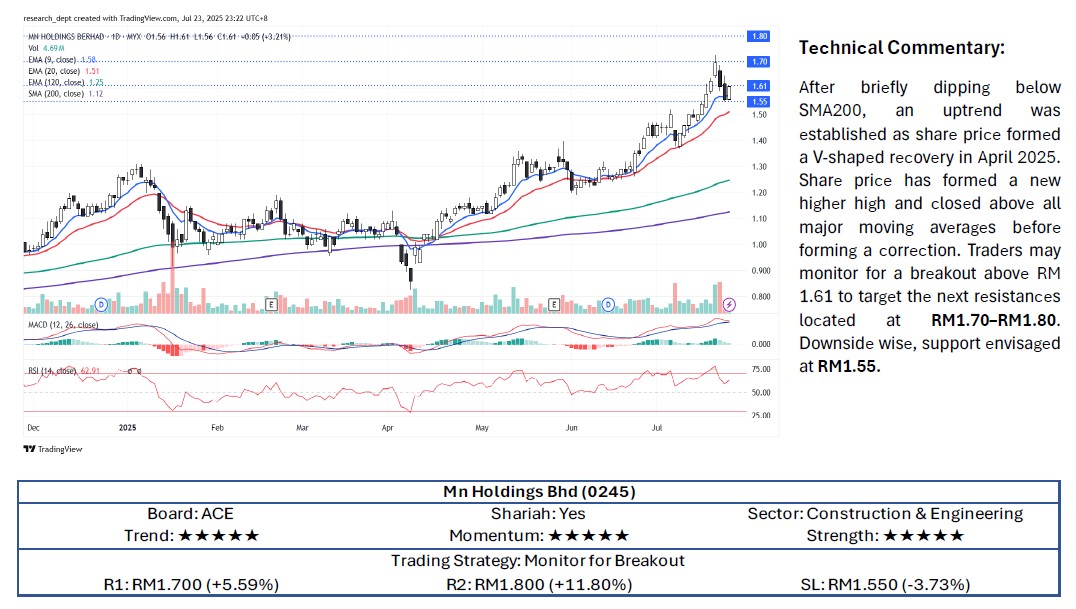Click the Dec label on time axis
This screenshot has height=609, width=1076.
point(33,428)
